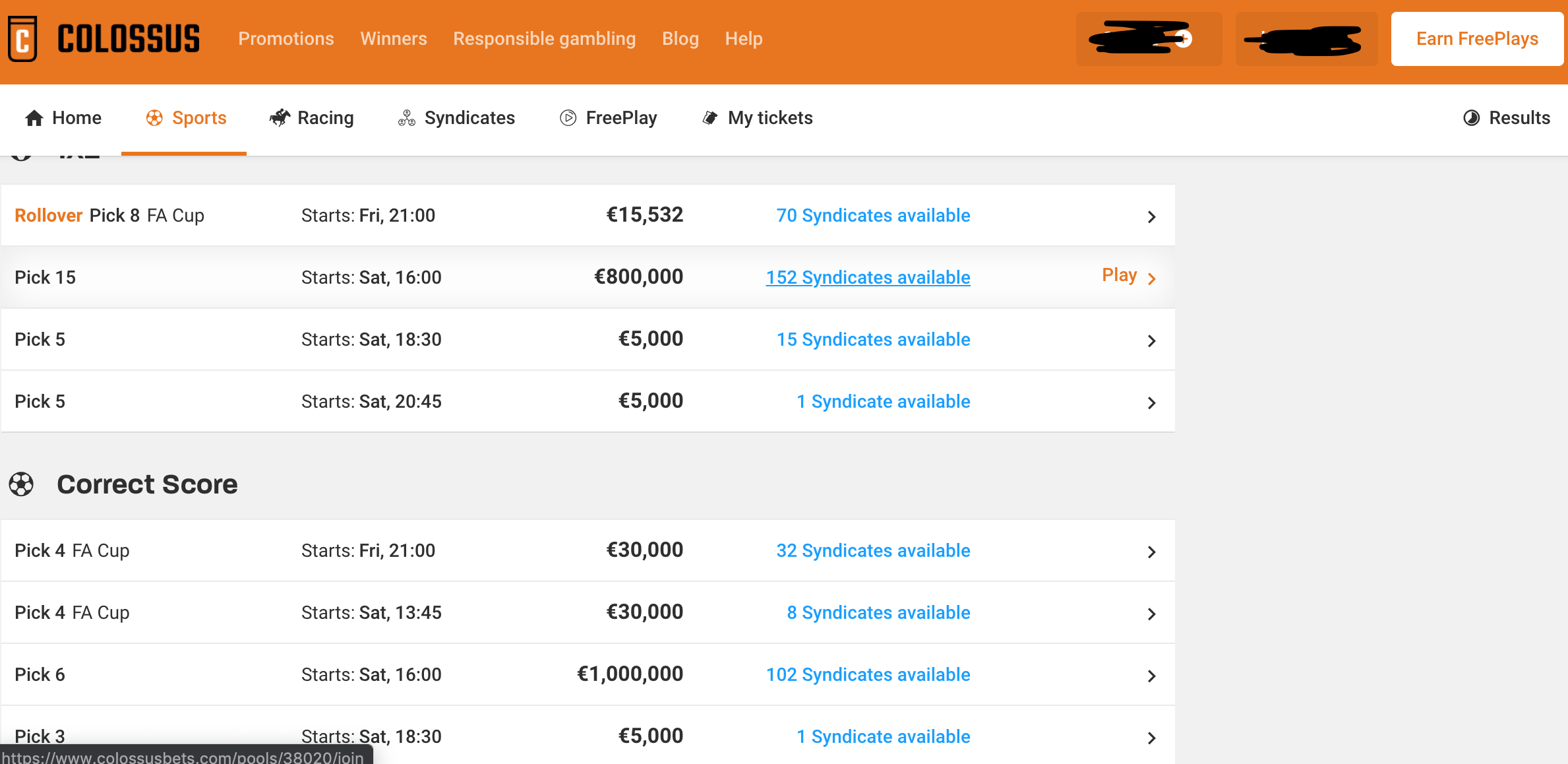Click the Rollover label
Image resolution: width=1568 pixels, height=764 pixels.
click(x=48, y=215)
